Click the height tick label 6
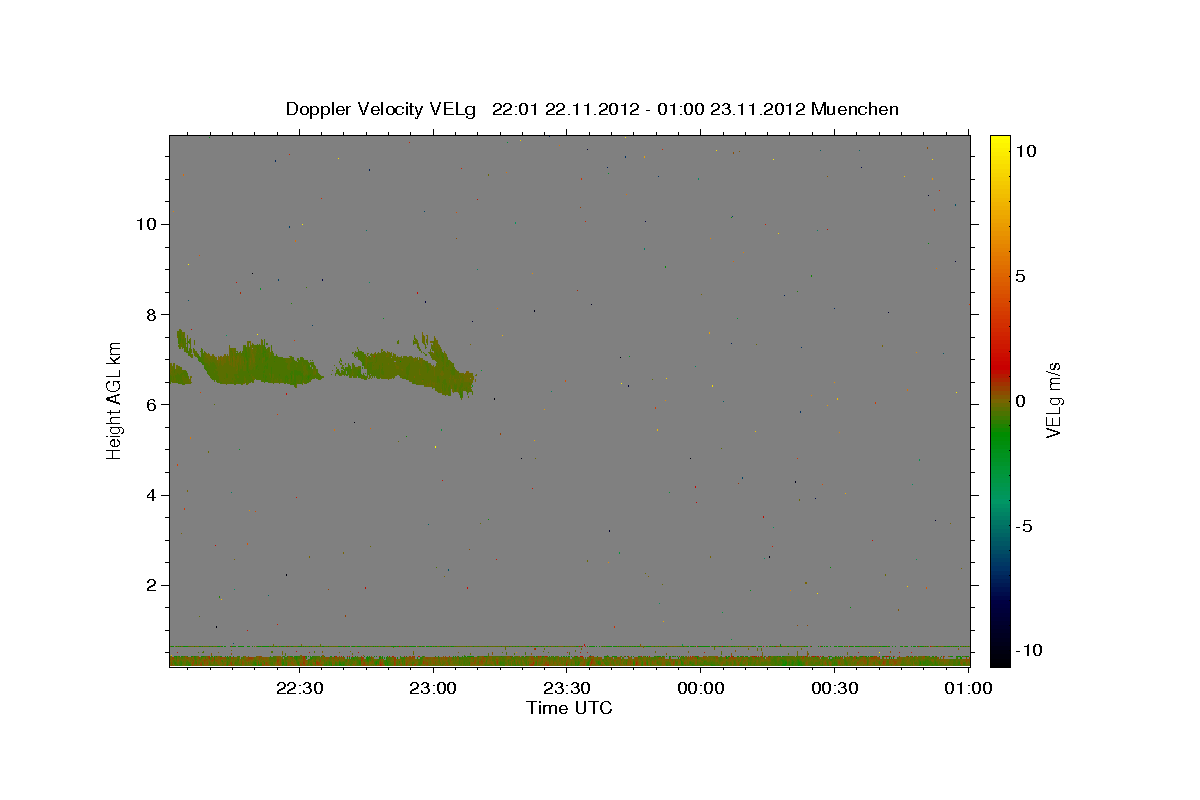This screenshot has height=800, width=1200. click(x=149, y=404)
